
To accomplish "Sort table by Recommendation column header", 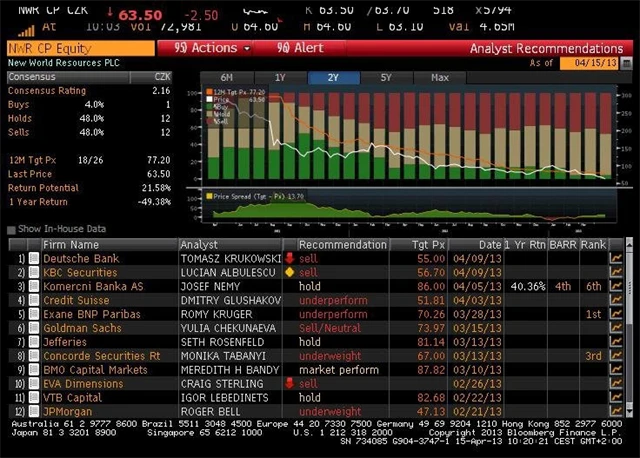I will click(335, 244).
